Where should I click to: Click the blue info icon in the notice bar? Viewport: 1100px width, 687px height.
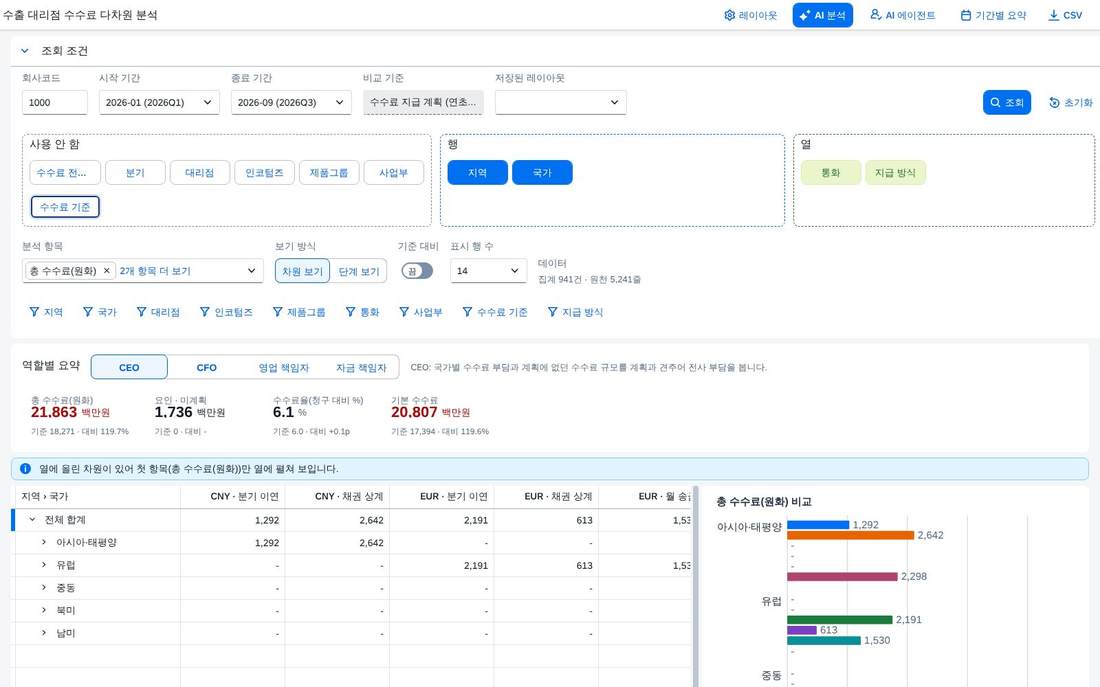26,469
